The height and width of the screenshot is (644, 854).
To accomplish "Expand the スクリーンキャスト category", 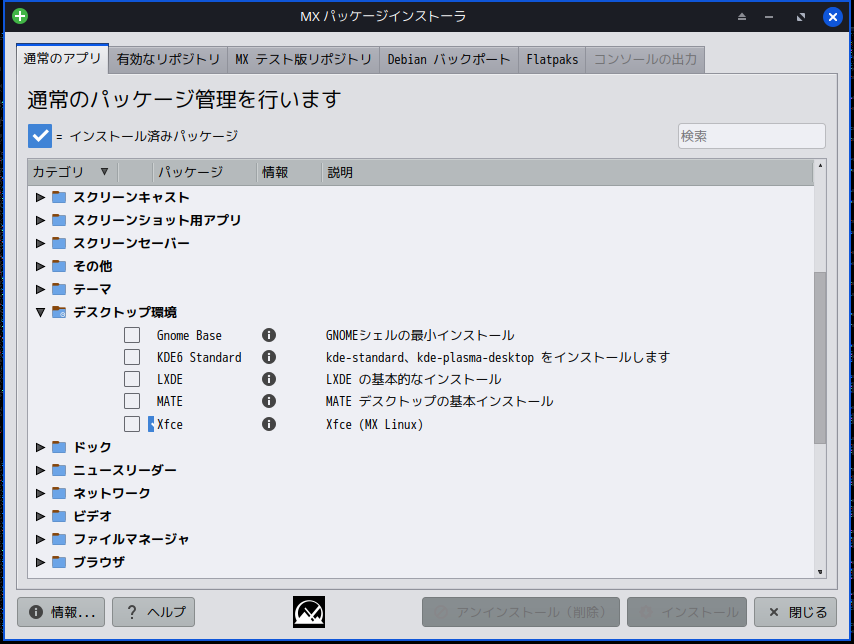I will pos(40,197).
